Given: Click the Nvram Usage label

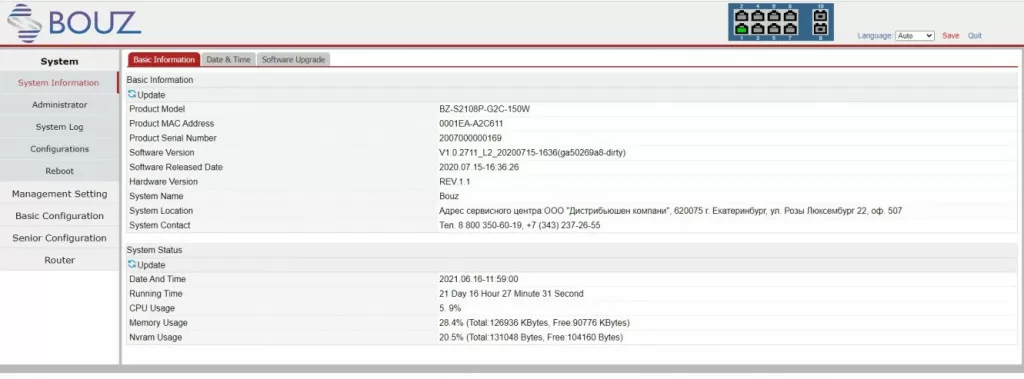Looking at the screenshot, I should (155, 337).
